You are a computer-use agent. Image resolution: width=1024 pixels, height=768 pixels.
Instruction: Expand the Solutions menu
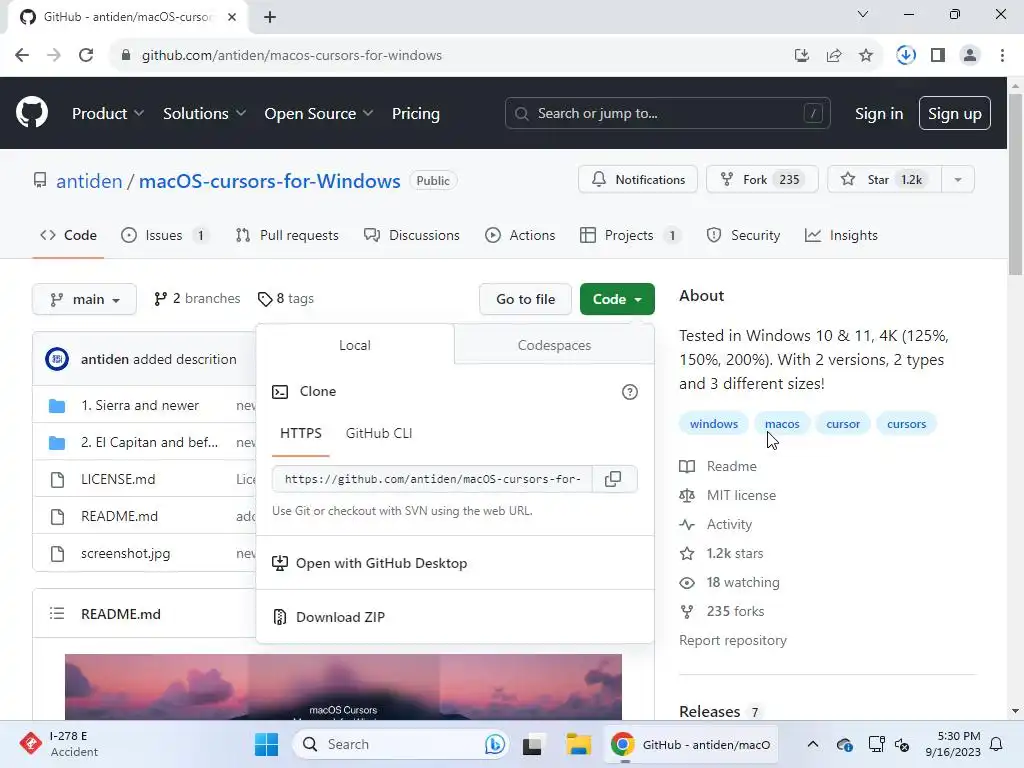[x=204, y=114]
